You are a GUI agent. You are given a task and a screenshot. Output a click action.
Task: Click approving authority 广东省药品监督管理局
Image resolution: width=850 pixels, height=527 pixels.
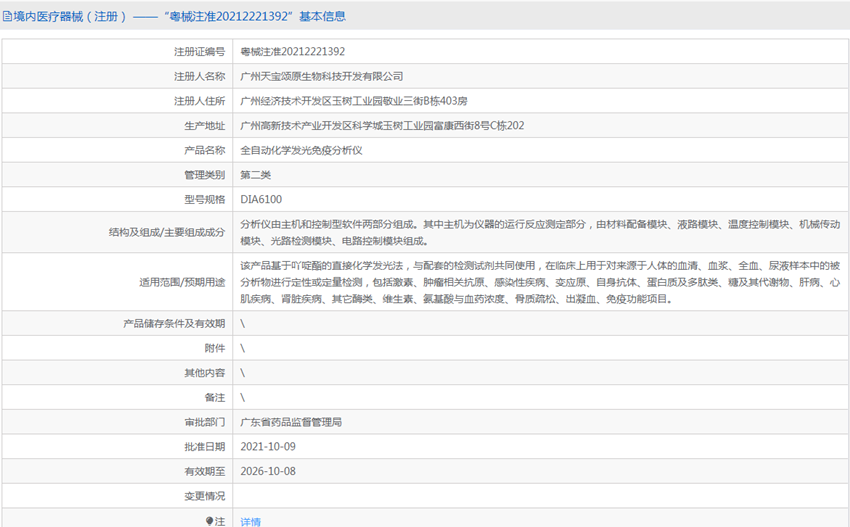click(291, 422)
